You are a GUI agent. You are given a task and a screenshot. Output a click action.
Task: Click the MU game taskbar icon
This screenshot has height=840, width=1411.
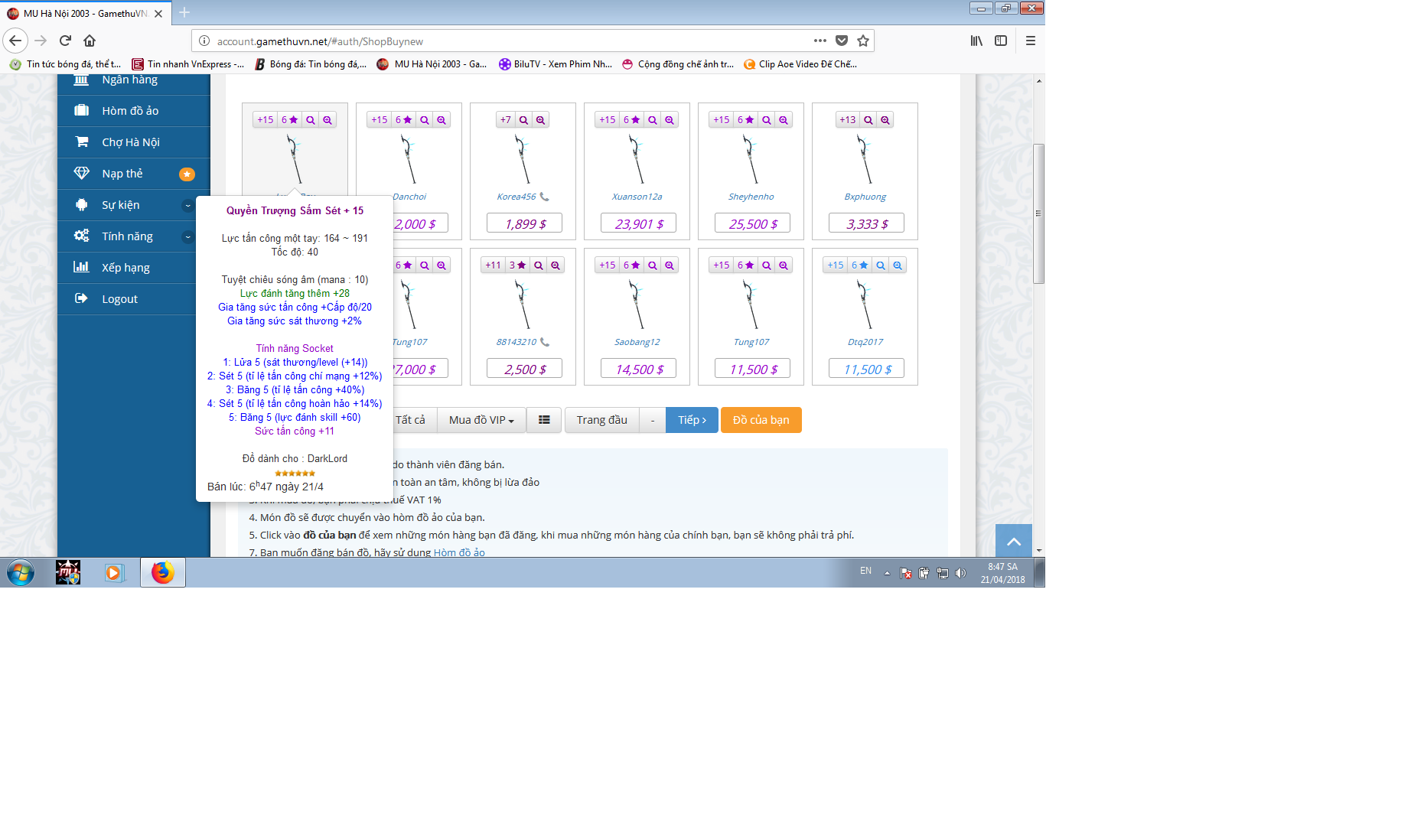[68, 572]
